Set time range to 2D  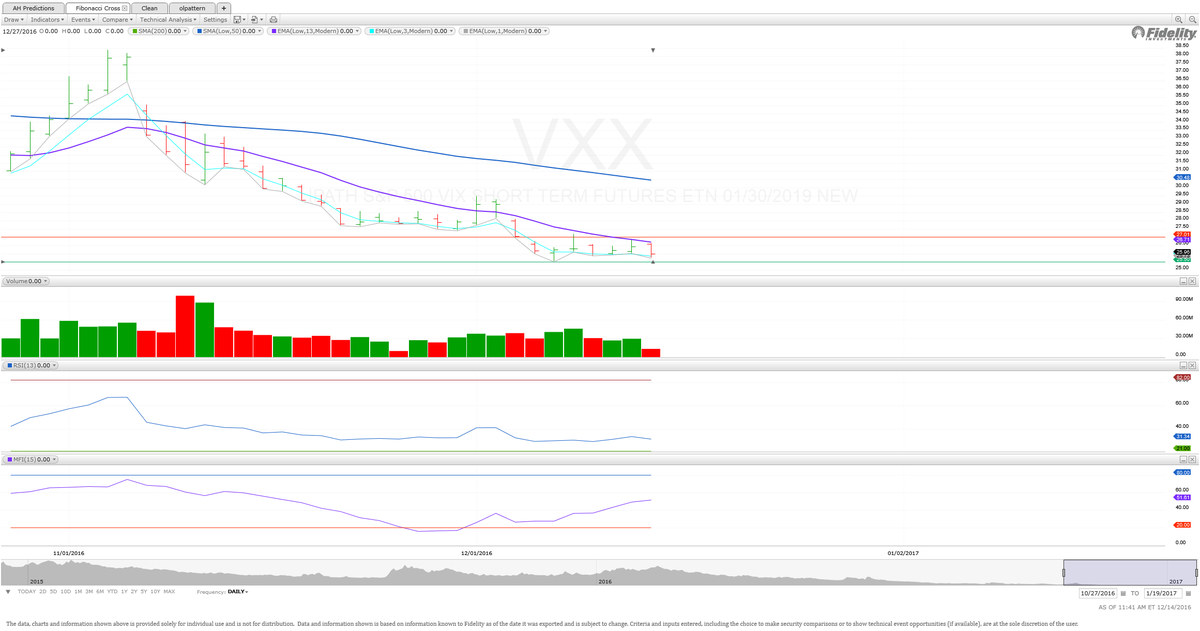[x=43, y=591]
